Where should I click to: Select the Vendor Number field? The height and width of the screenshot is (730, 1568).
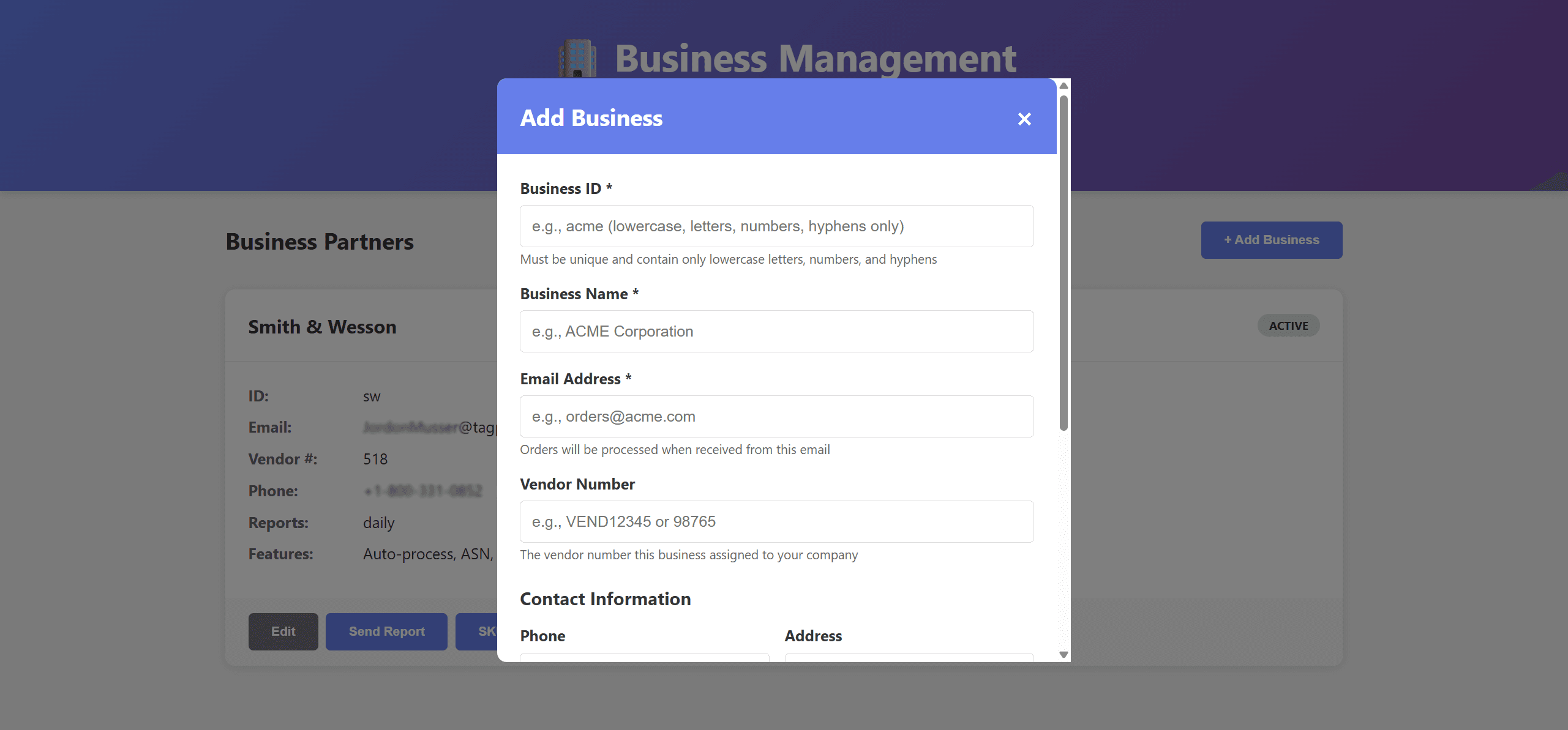tap(776, 522)
